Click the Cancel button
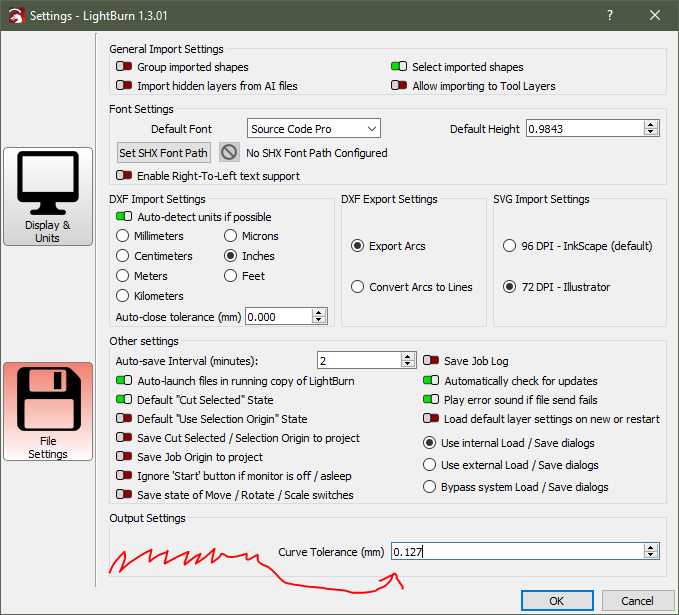The image size is (679, 615). tap(637, 601)
